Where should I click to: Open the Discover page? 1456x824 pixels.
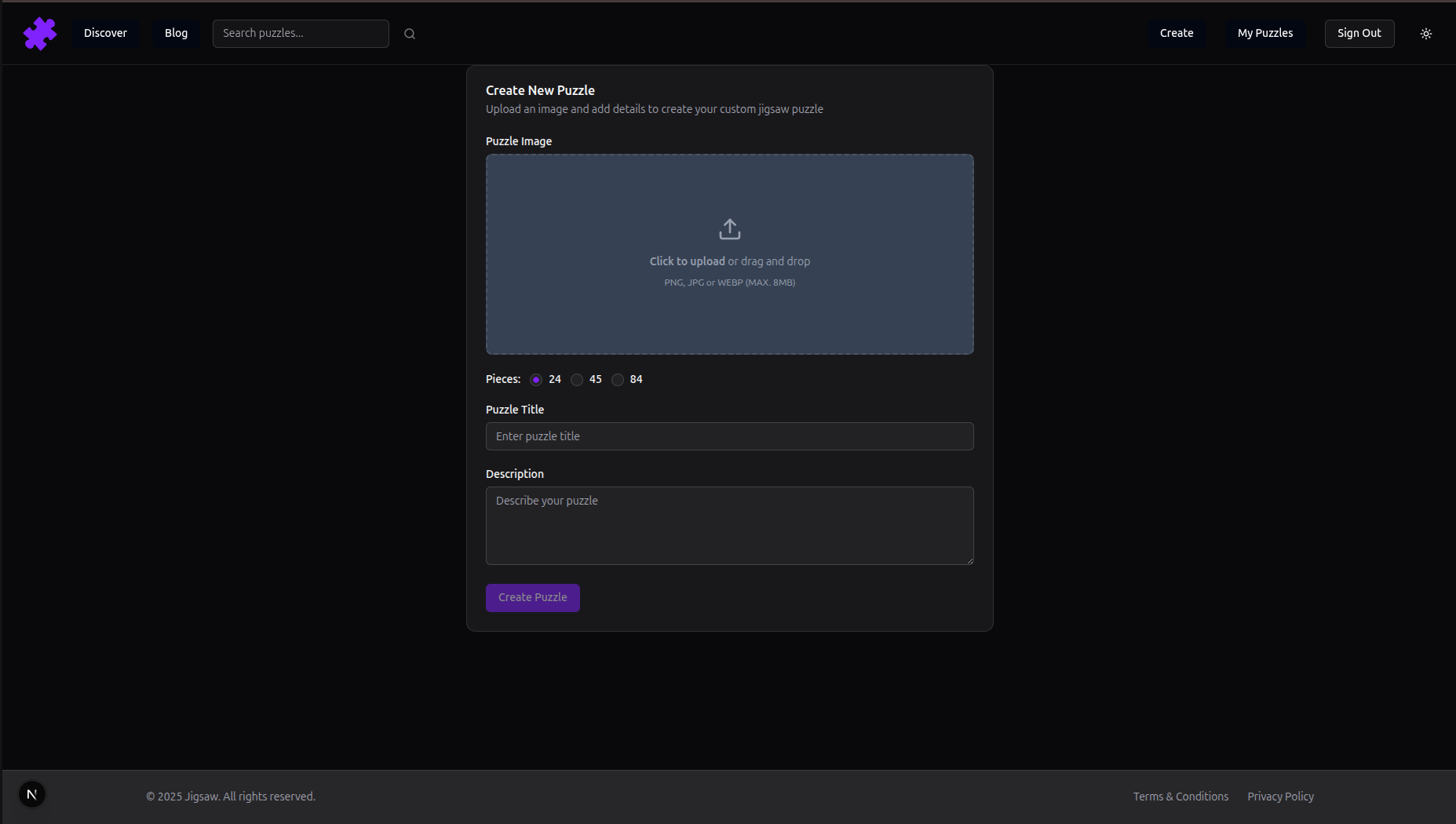(x=105, y=34)
